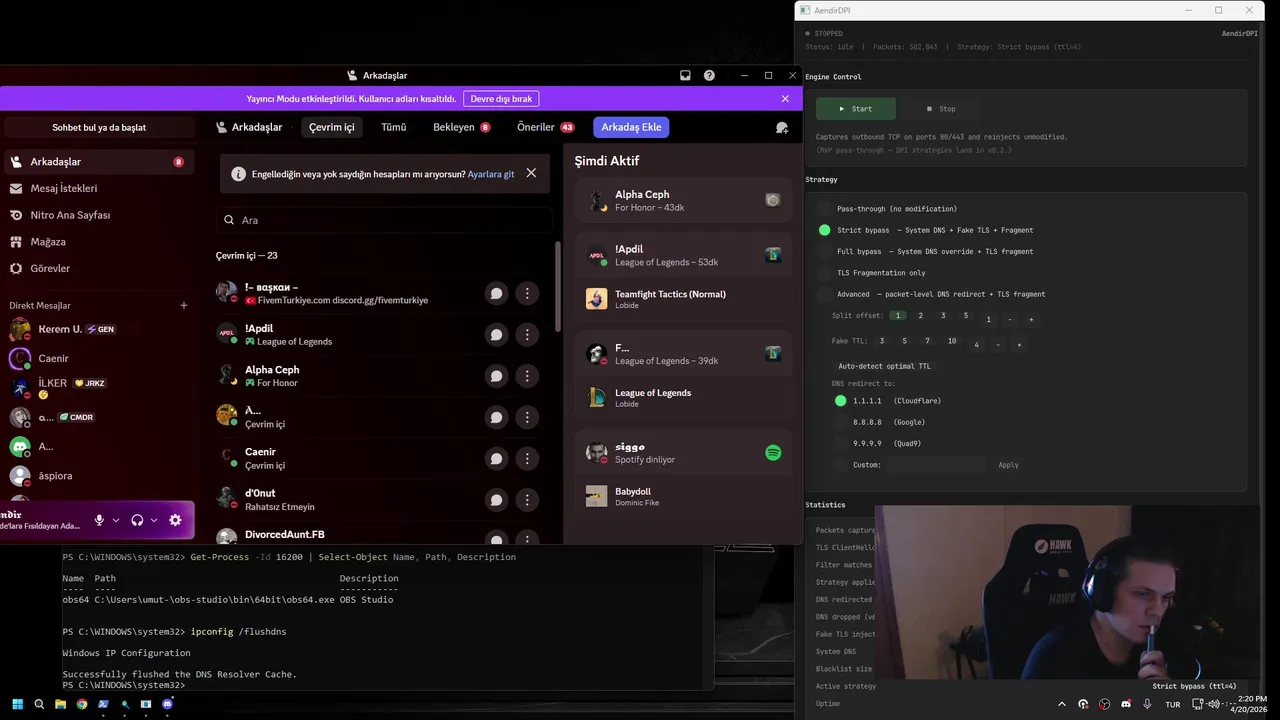1280x720 pixels.
Task: Mute microphone in Discord user panel
Action: (x=99, y=520)
